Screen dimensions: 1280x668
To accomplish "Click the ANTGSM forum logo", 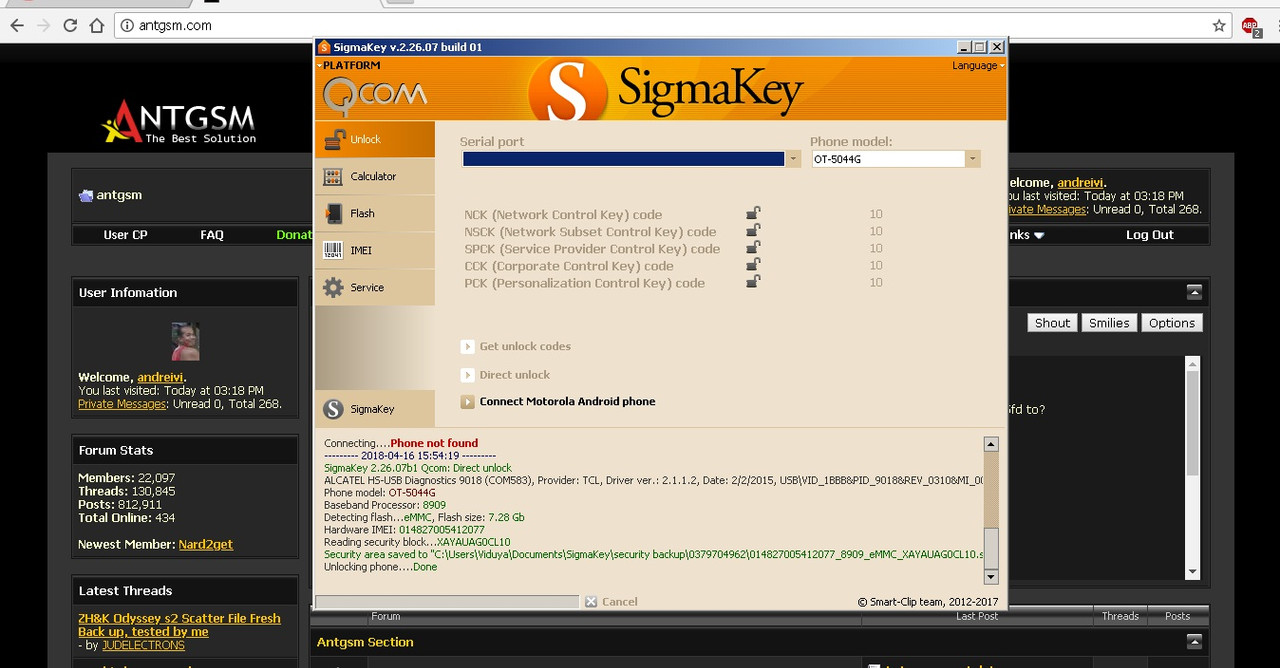I will click(181, 122).
